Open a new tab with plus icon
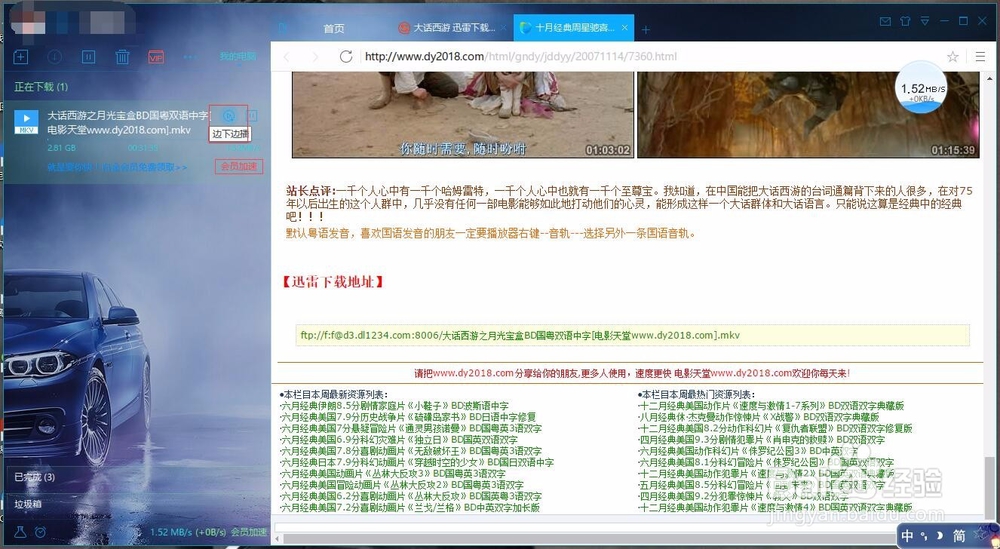The height and width of the screenshot is (549, 1000). tap(645, 29)
